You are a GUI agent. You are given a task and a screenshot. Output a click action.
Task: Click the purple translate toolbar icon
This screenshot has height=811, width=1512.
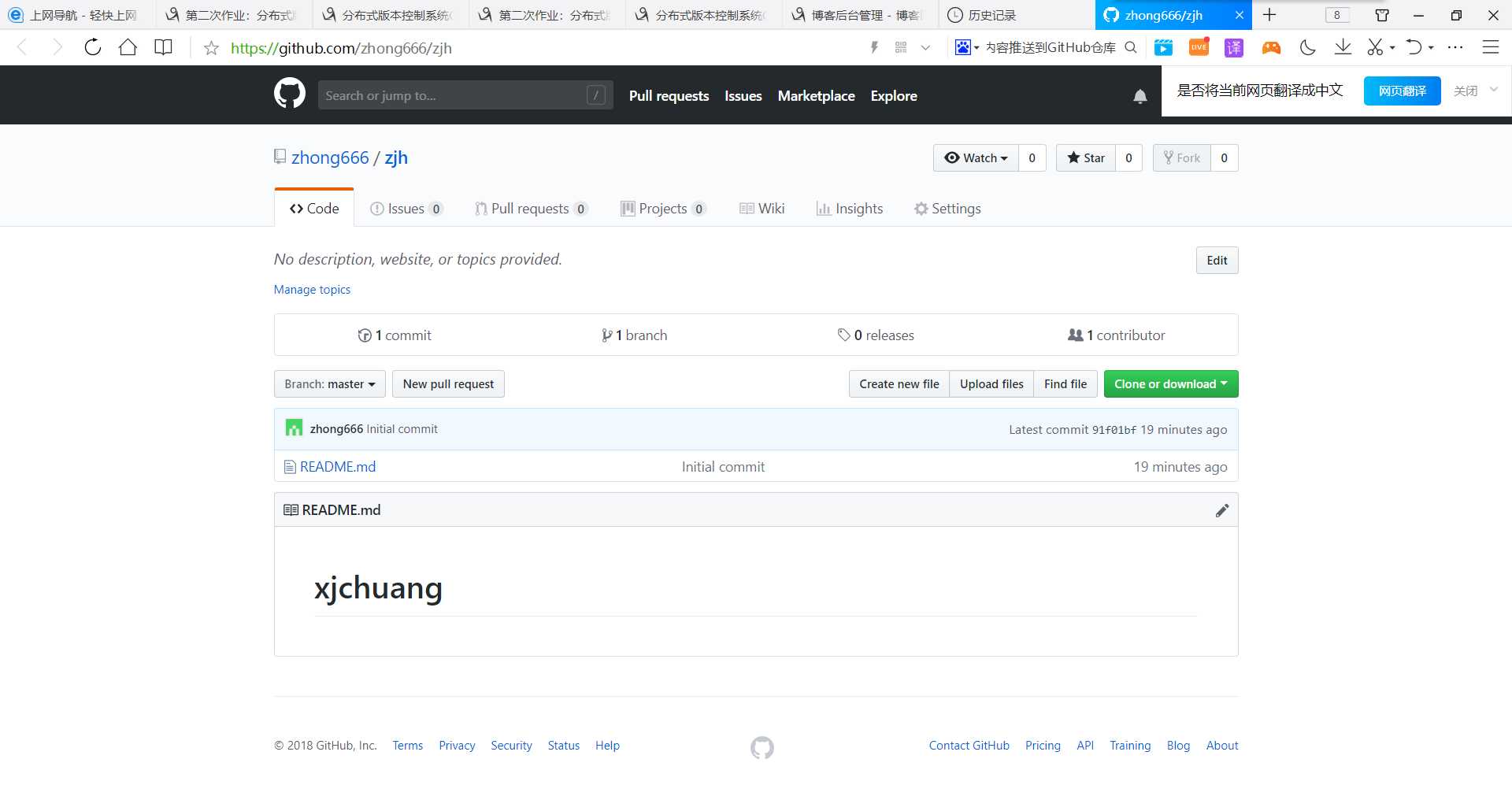(1234, 47)
